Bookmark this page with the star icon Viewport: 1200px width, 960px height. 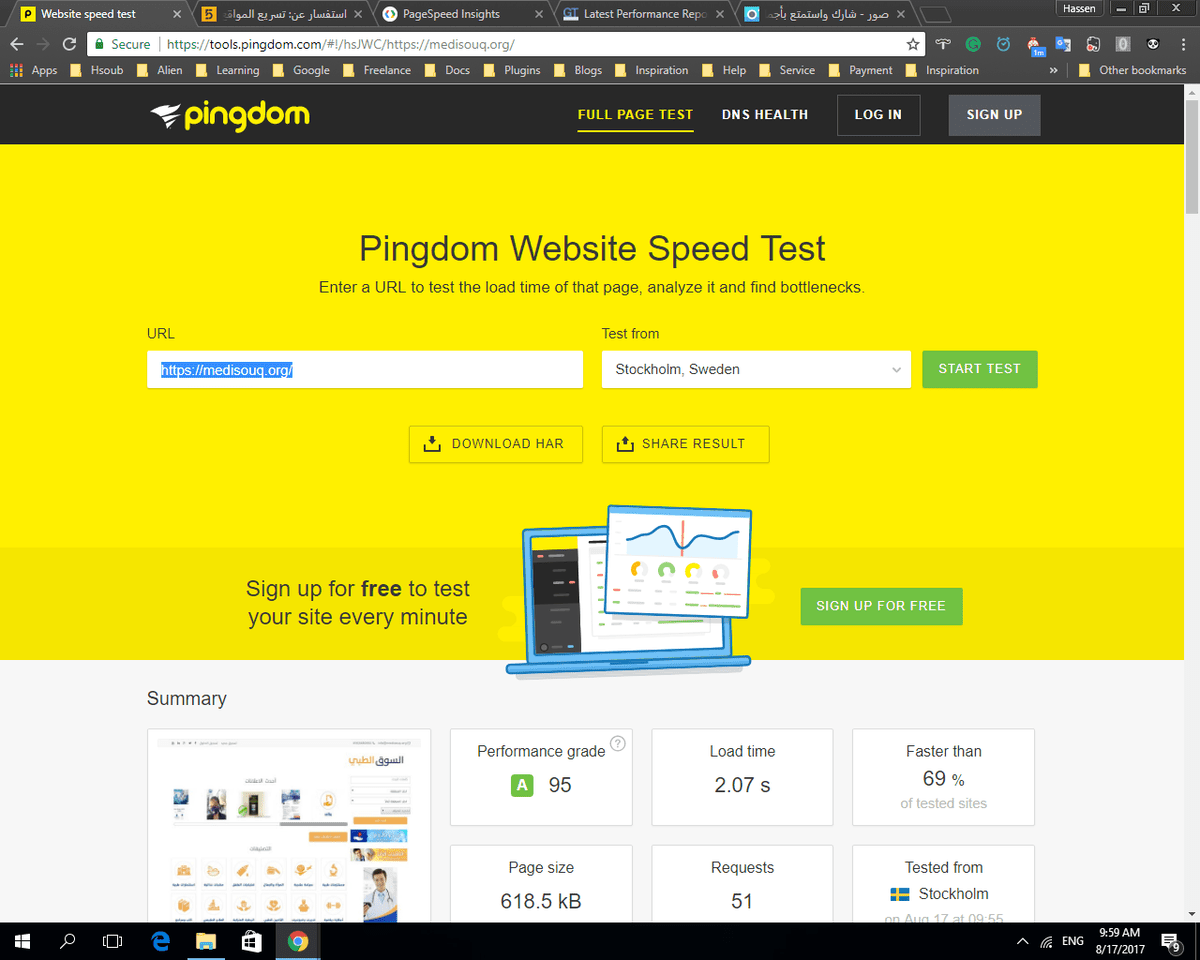tap(912, 44)
